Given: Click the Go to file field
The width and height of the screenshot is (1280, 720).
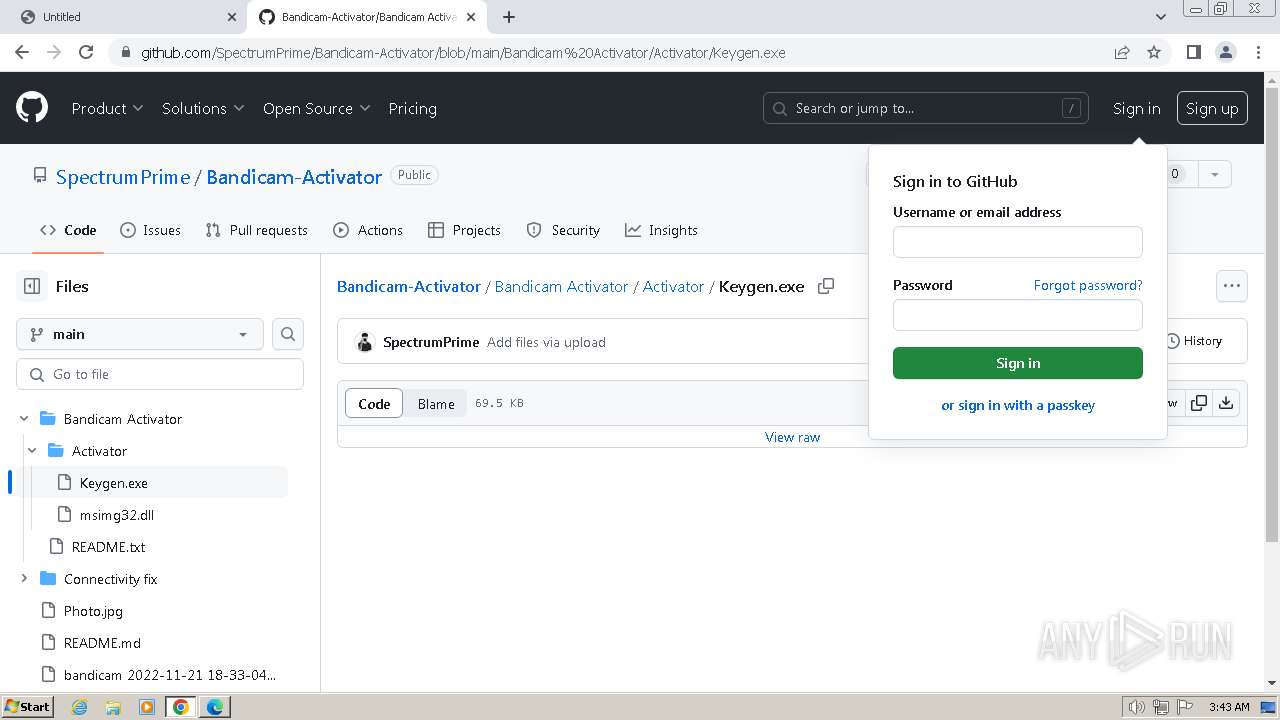Looking at the screenshot, I should coord(160,374).
